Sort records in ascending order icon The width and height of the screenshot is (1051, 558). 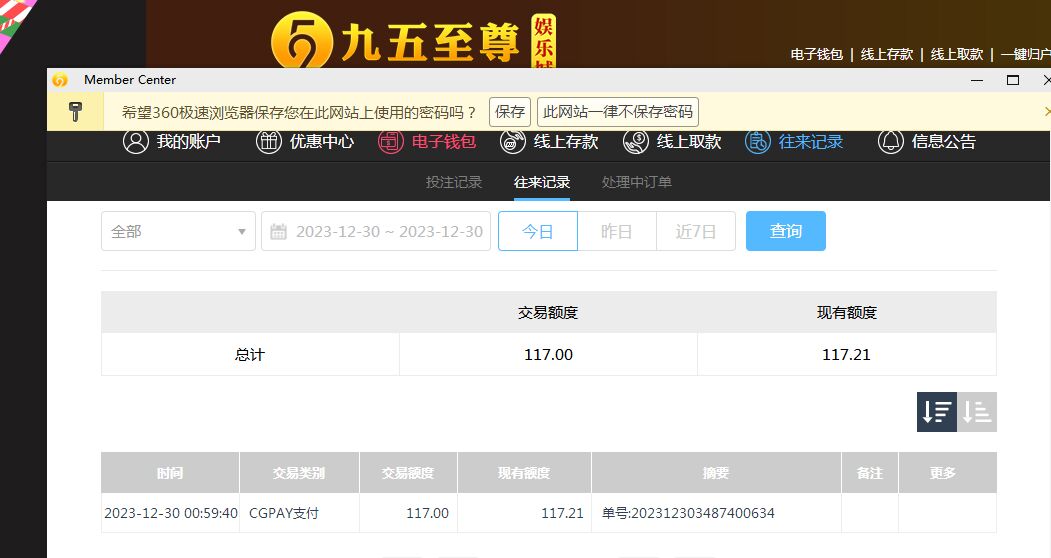[977, 412]
